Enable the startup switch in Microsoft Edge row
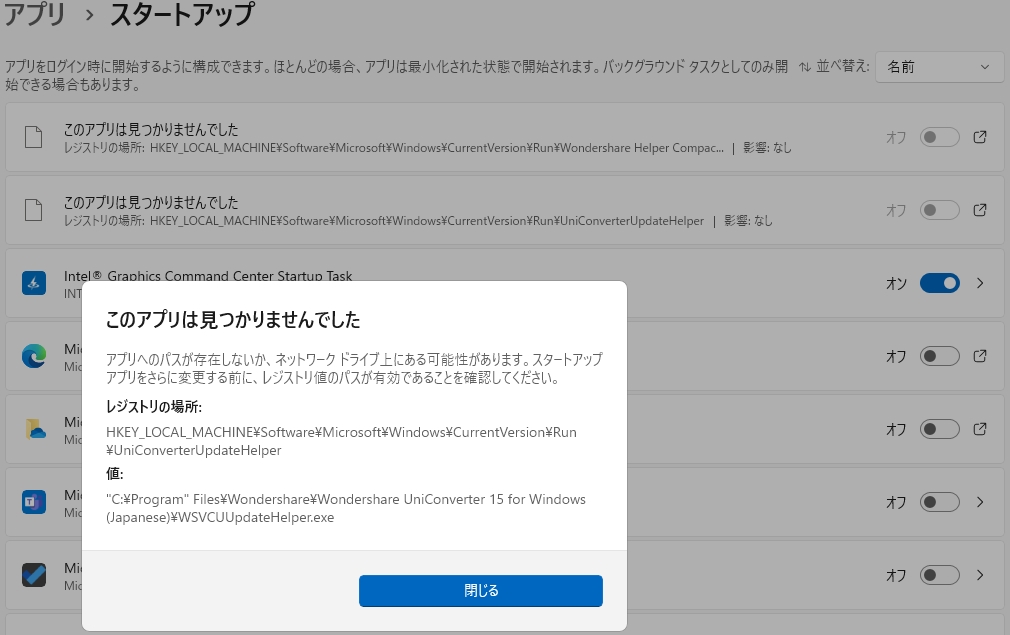The image size is (1010, 635). pyautogui.click(x=940, y=355)
